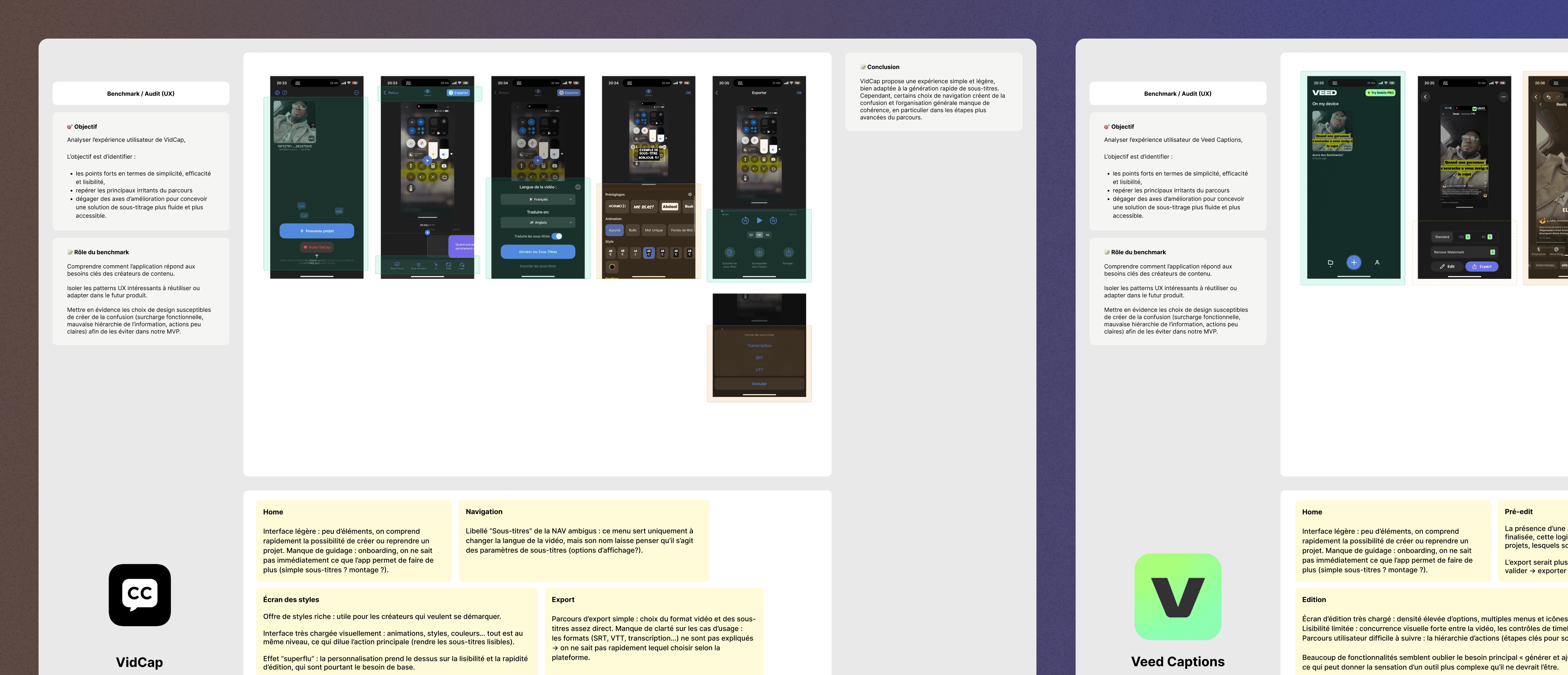Click the VidCap CC app logo

pos(140,594)
